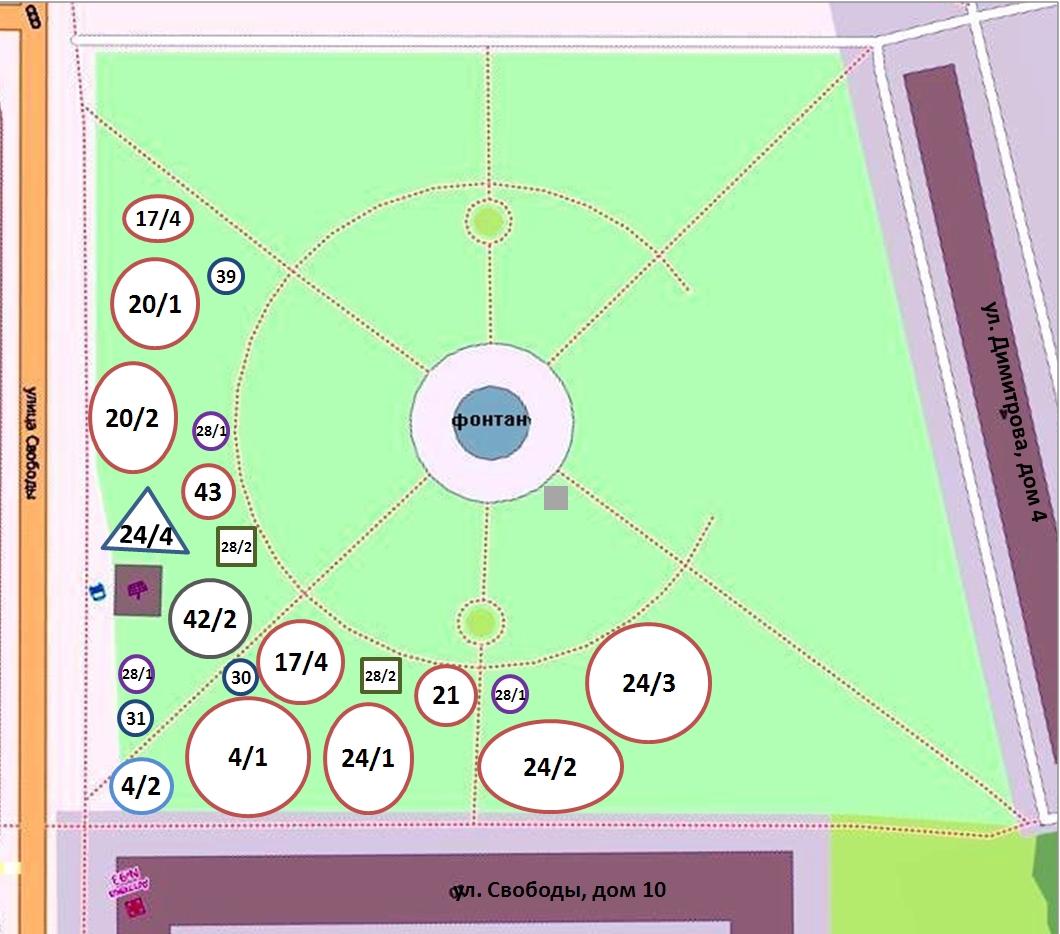Select the small blue circle numbered 31
The image size is (1060, 934).
136,718
